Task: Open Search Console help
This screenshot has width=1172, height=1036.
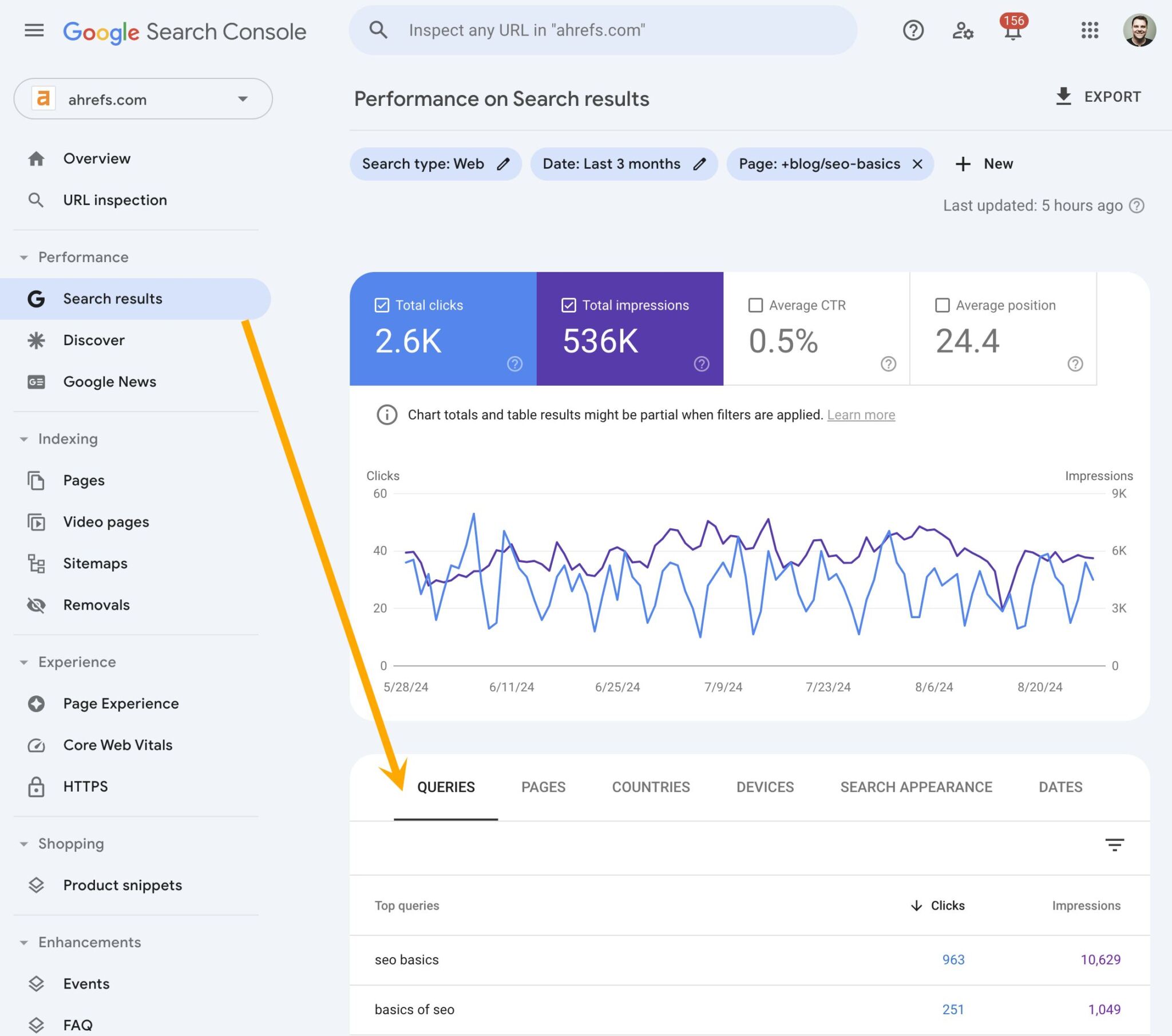Action: pyautogui.click(x=913, y=30)
